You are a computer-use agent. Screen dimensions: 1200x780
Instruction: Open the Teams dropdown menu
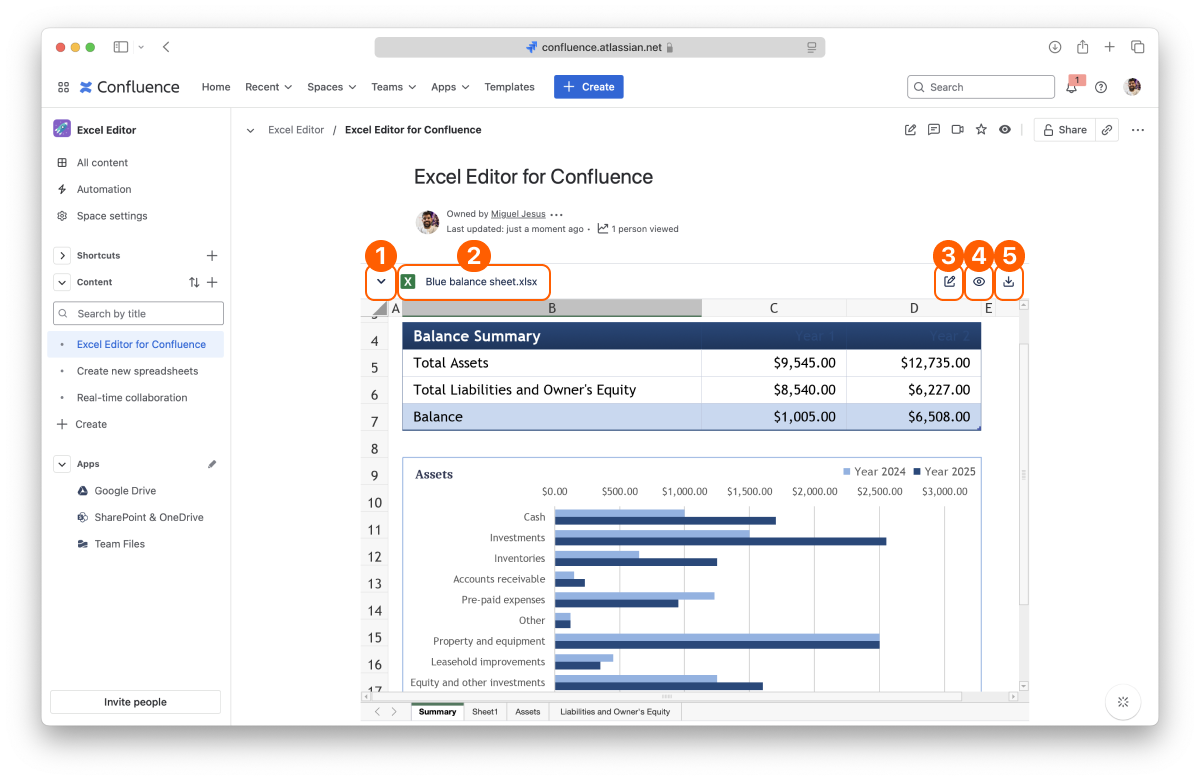pos(393,87)
